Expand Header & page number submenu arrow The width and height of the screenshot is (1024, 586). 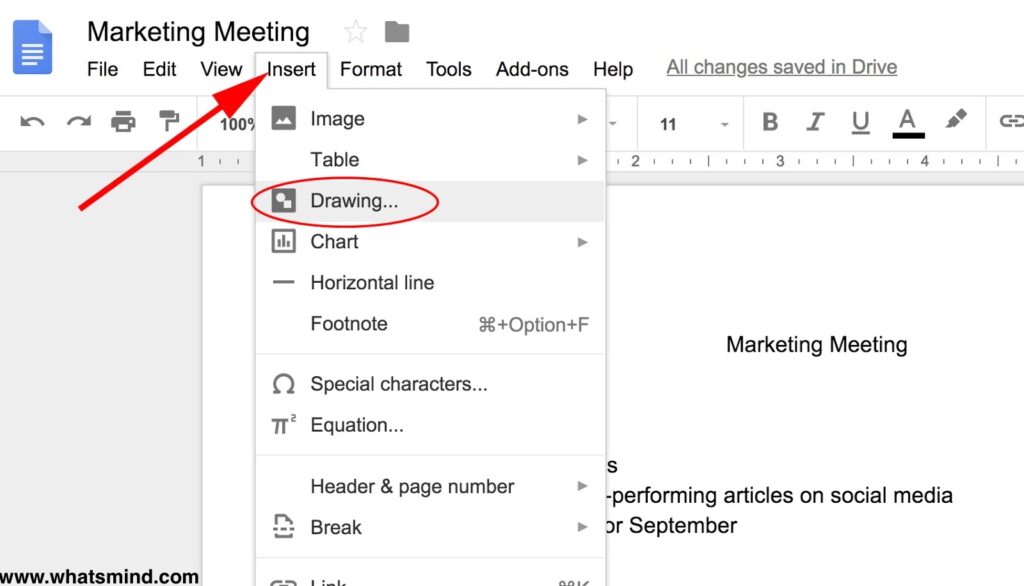point(583,486)
